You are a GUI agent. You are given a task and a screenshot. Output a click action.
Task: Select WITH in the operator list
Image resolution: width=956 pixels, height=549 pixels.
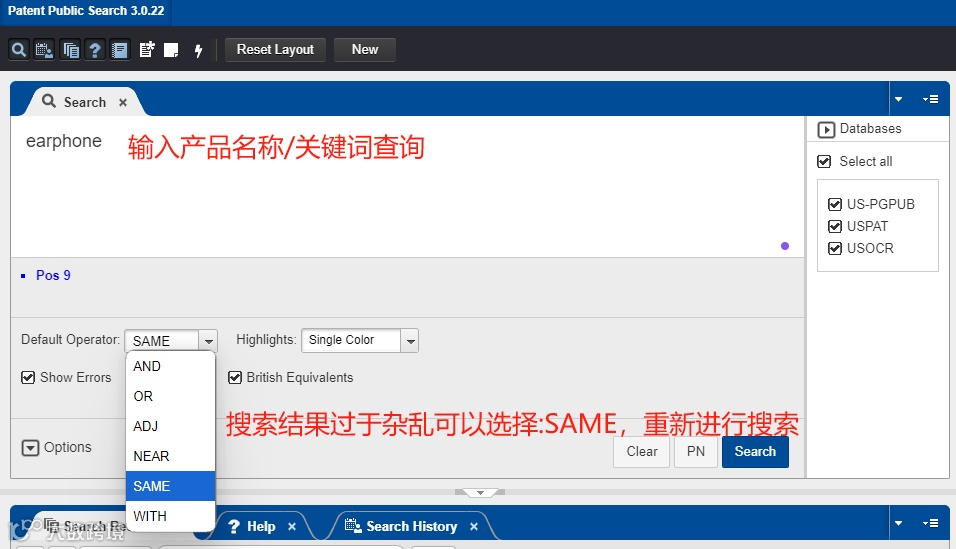(x=171, y=516)
